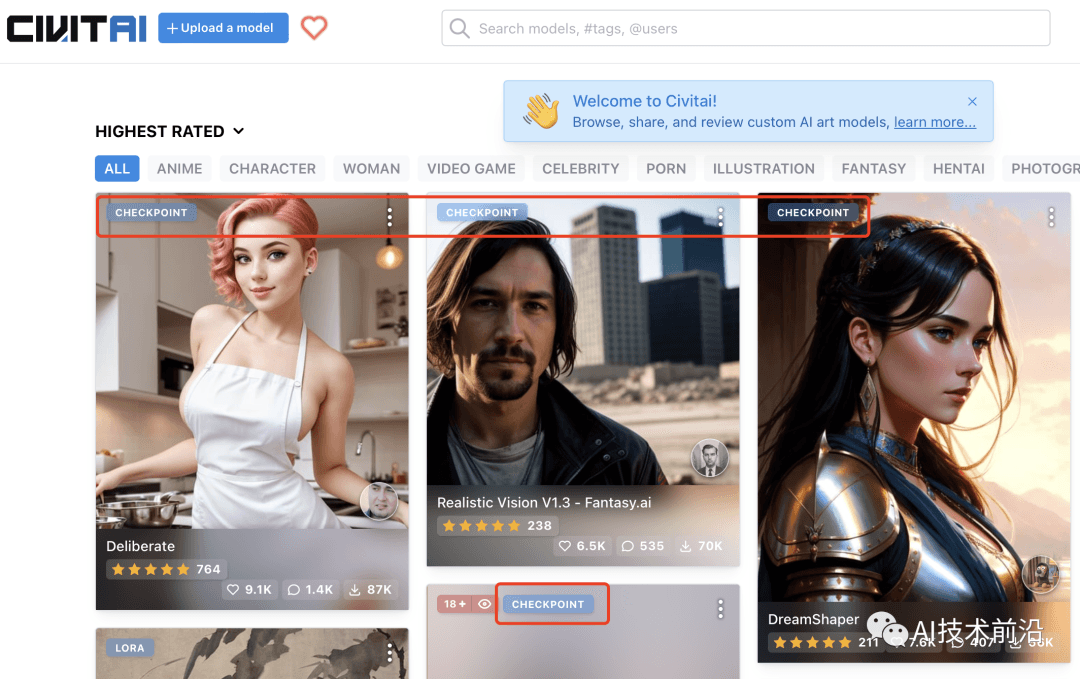
Task: Click creator avatar on Realistic Vision card
Action: click(709, 458)
